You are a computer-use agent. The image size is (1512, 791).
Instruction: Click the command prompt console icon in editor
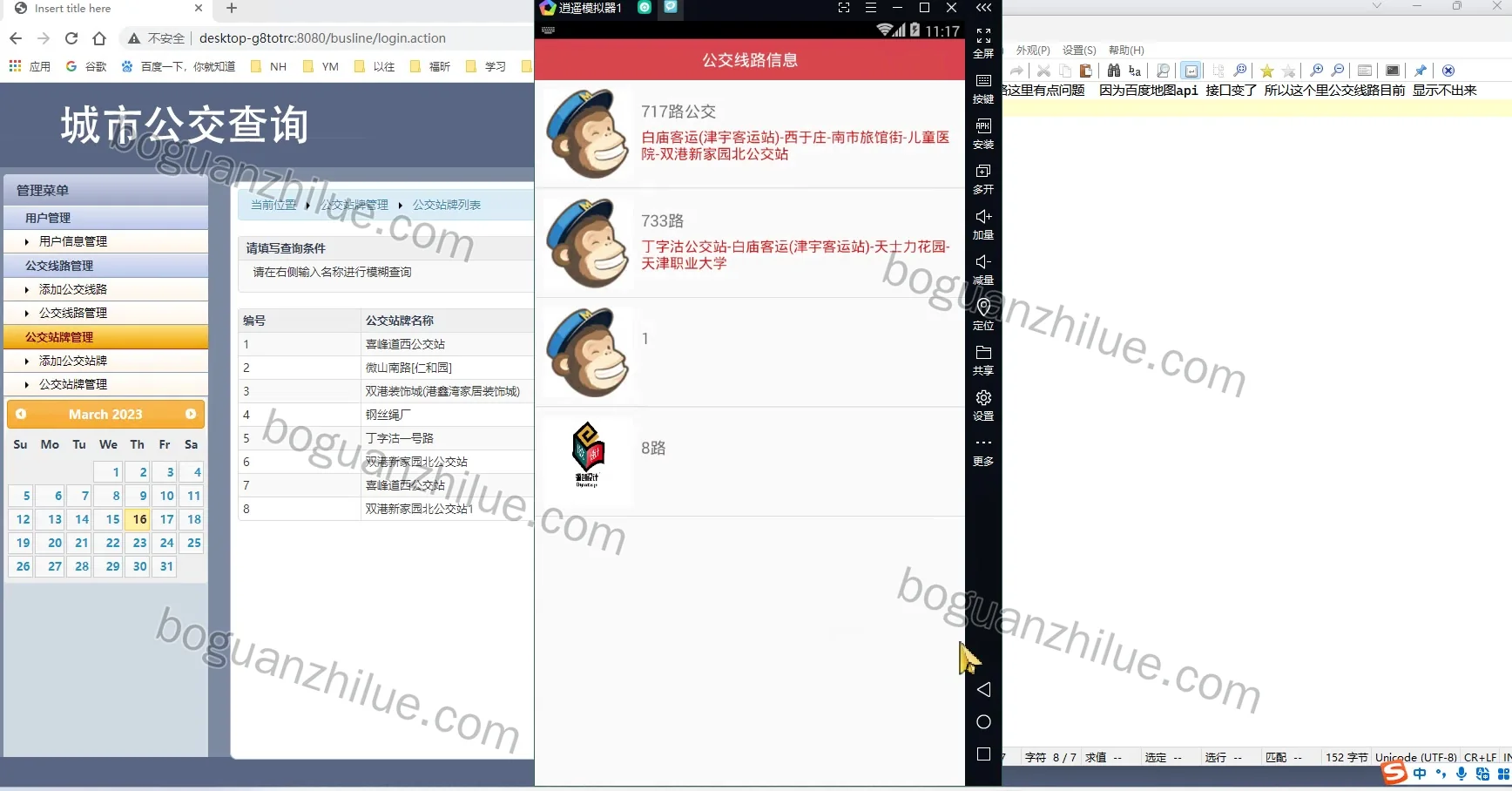[x=1393, y=71]
